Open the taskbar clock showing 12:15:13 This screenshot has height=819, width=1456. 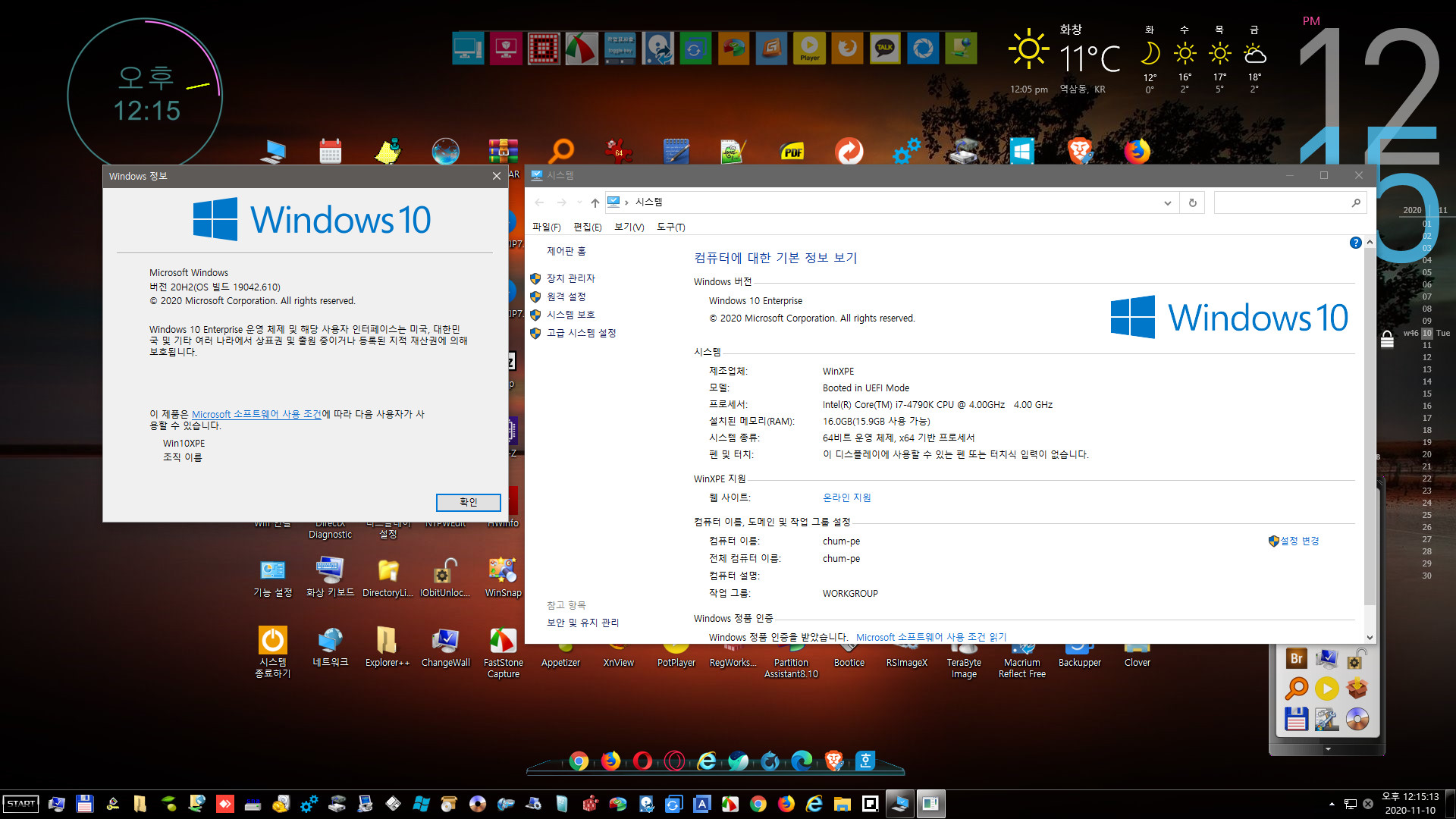pyautogui.click(x=1410, y=803)
